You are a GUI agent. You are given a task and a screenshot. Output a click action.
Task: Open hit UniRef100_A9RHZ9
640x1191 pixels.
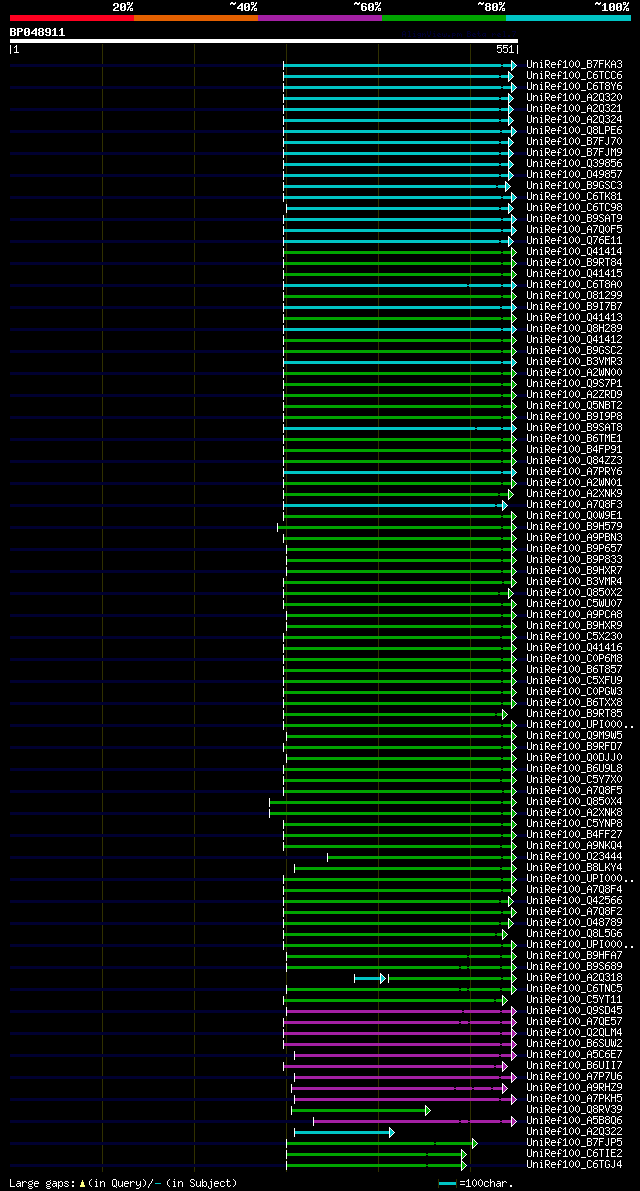click(574, 1088)
